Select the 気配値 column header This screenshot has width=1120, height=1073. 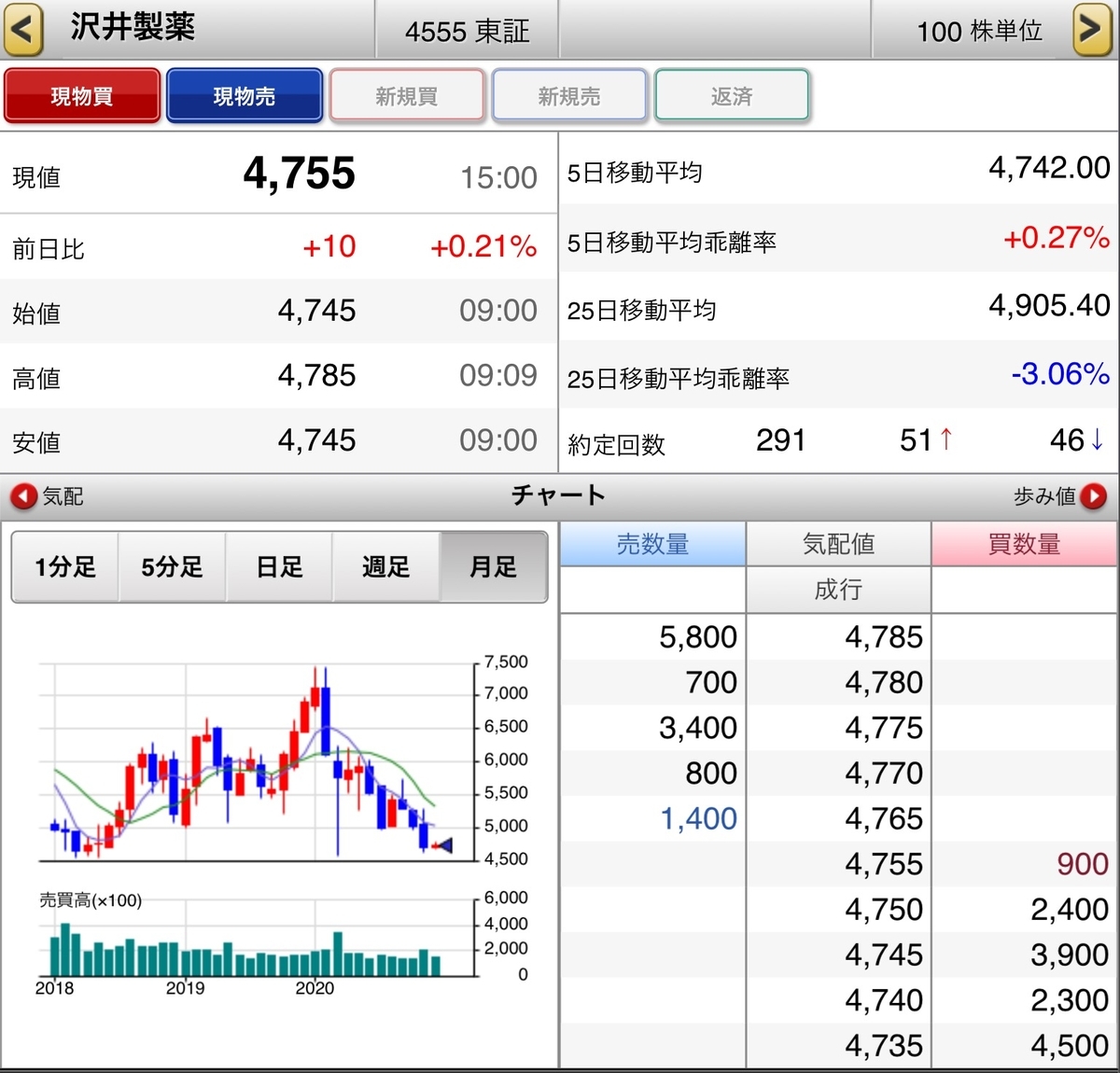(838, 544)
